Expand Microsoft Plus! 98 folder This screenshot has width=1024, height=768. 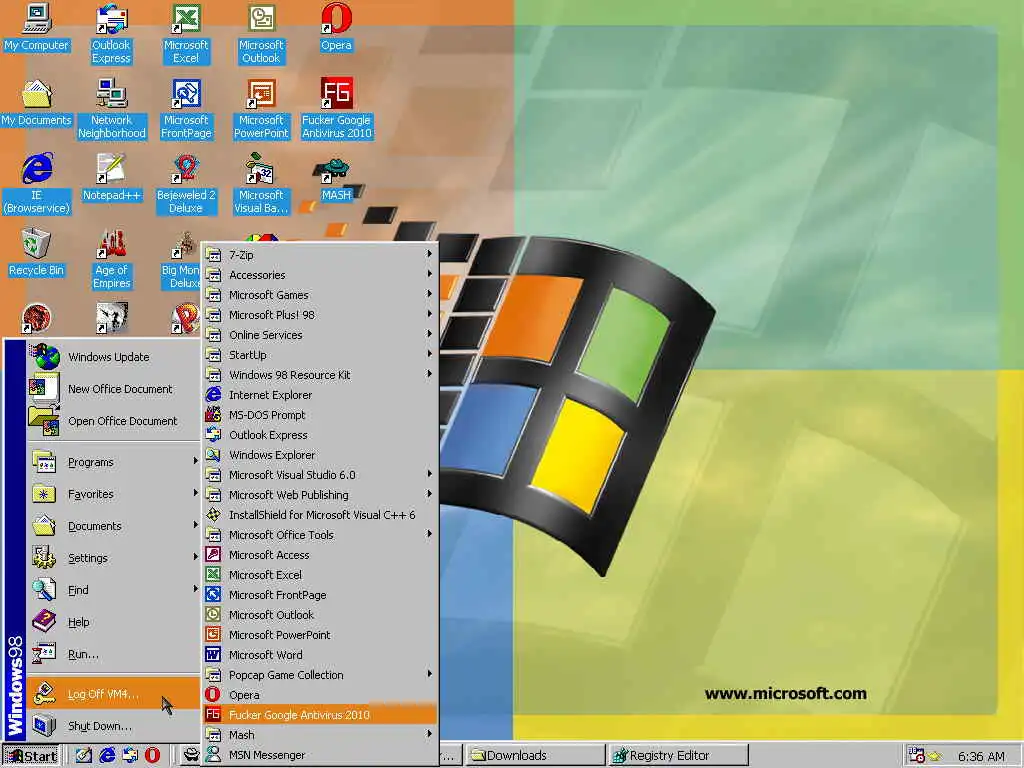point(319,315)
